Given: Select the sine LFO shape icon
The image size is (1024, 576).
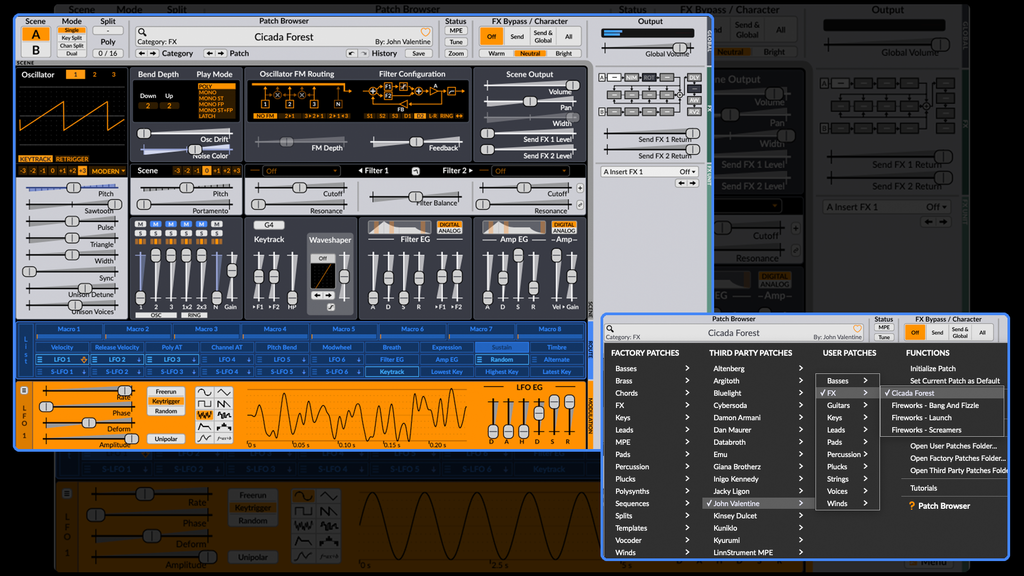Looking at the screenshot, I should tap(203, 393).
